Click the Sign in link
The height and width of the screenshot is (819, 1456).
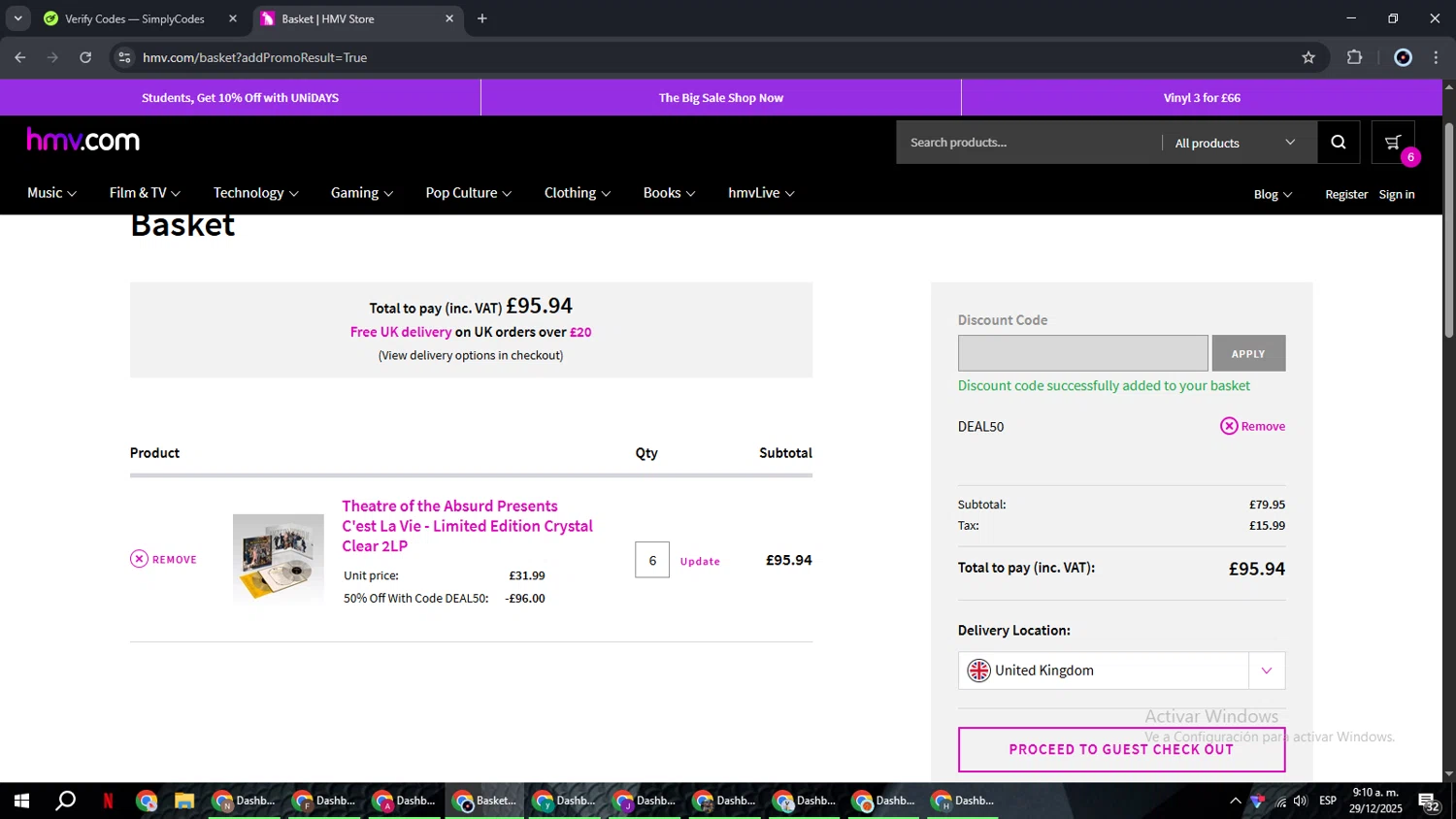(x=1397, y=194)
